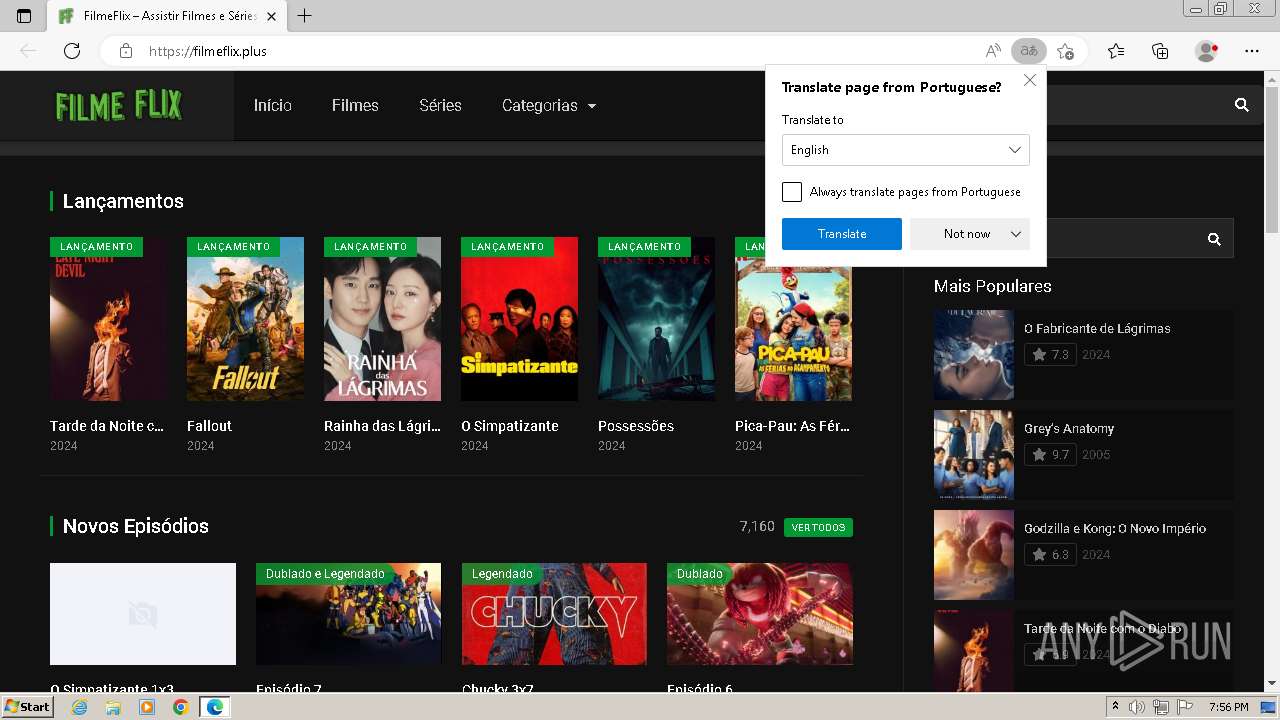Click the O Simpatizante title link
Viewport: 1280px width, 720px height.
pyautogui.click(x=510, y=426)
